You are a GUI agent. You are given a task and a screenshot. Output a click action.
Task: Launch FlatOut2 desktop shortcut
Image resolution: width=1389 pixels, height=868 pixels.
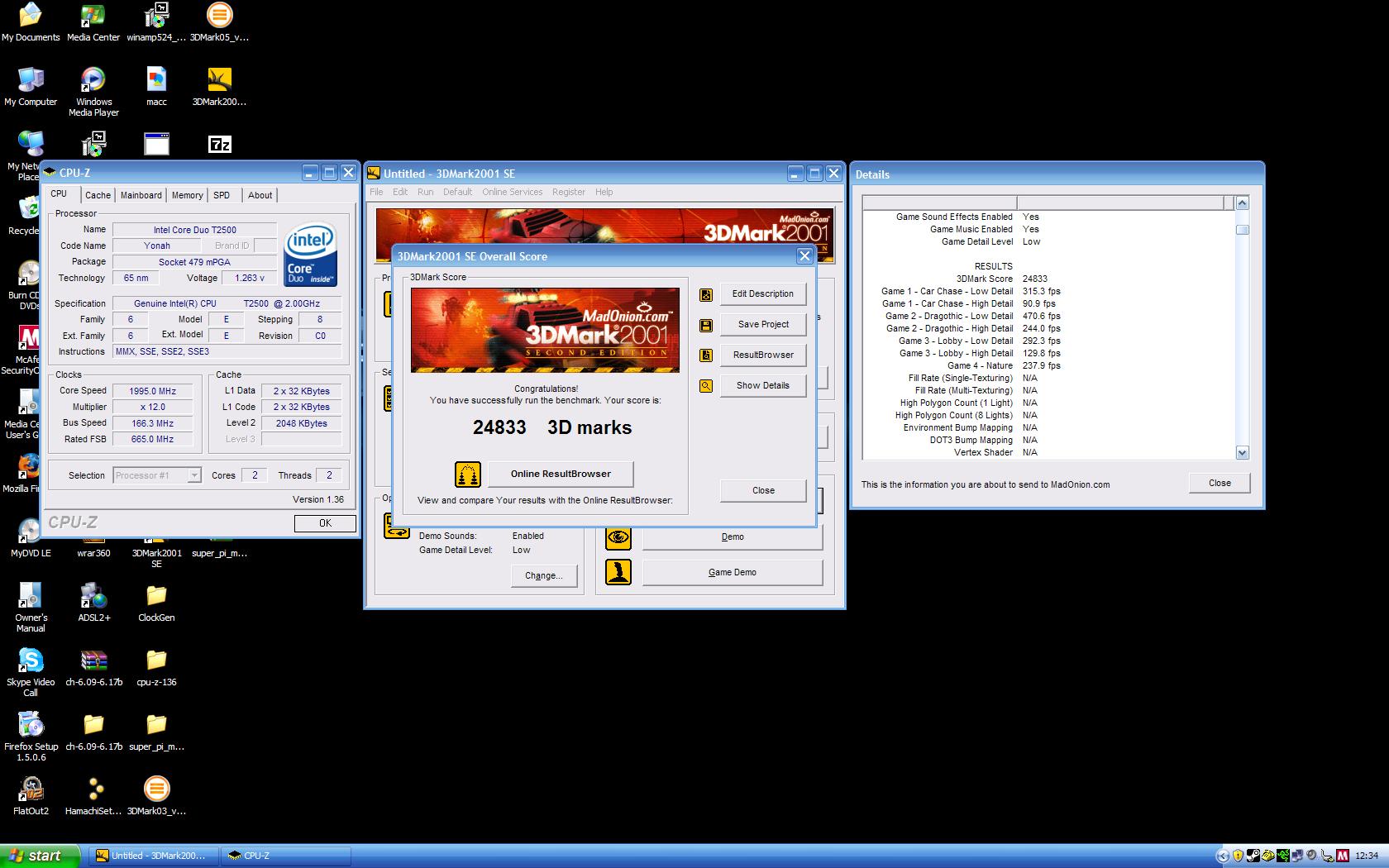tap(31, 796)
